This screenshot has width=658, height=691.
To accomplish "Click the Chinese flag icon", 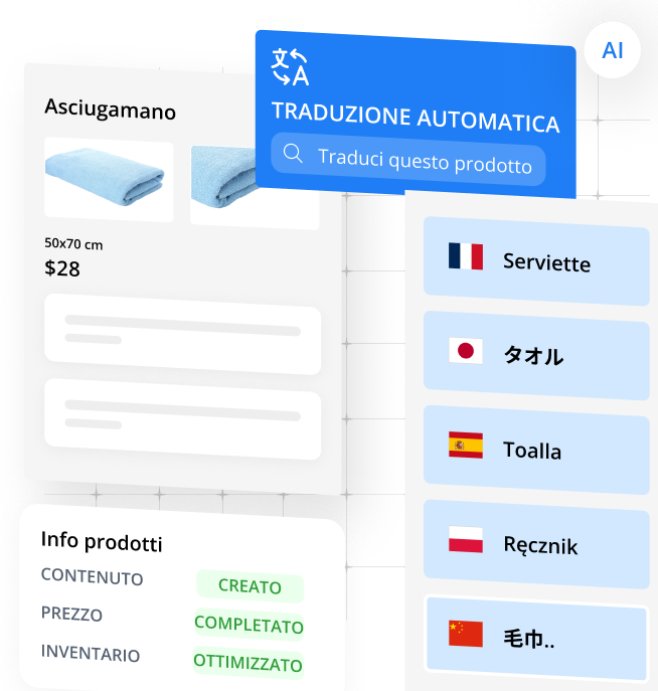I will pyautogui.click(x=465, y=634).
